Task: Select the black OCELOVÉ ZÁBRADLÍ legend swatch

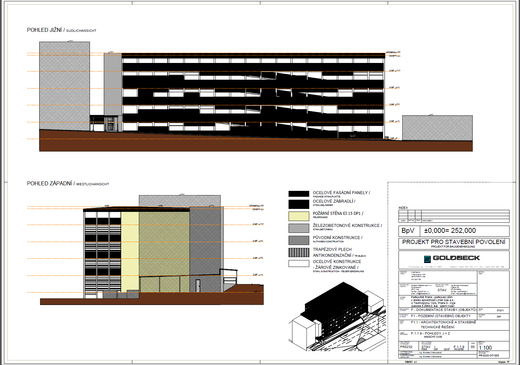Action: [299, 204]
